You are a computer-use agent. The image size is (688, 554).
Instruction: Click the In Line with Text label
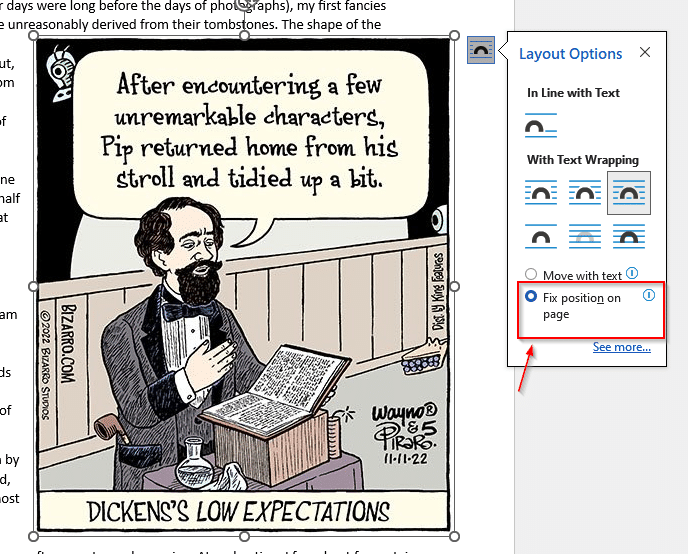point(573,93)
